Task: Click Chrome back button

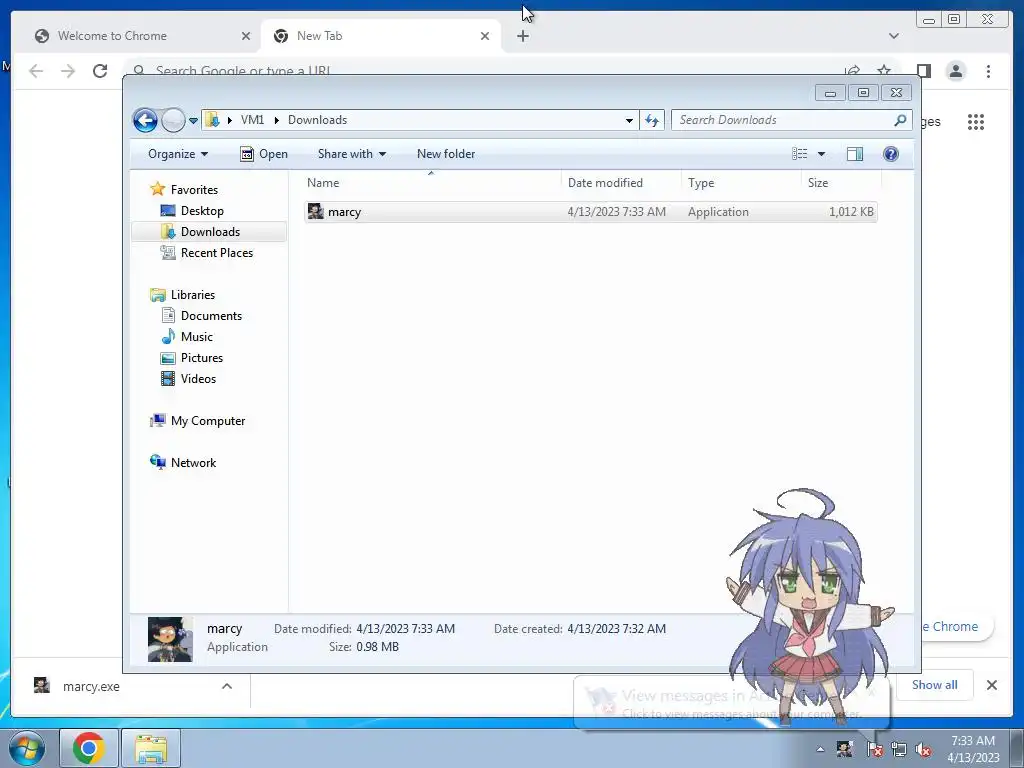Action: [36, 71]
